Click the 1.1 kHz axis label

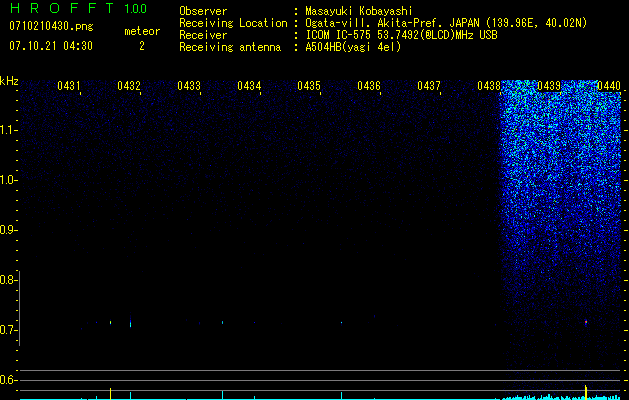7,131
